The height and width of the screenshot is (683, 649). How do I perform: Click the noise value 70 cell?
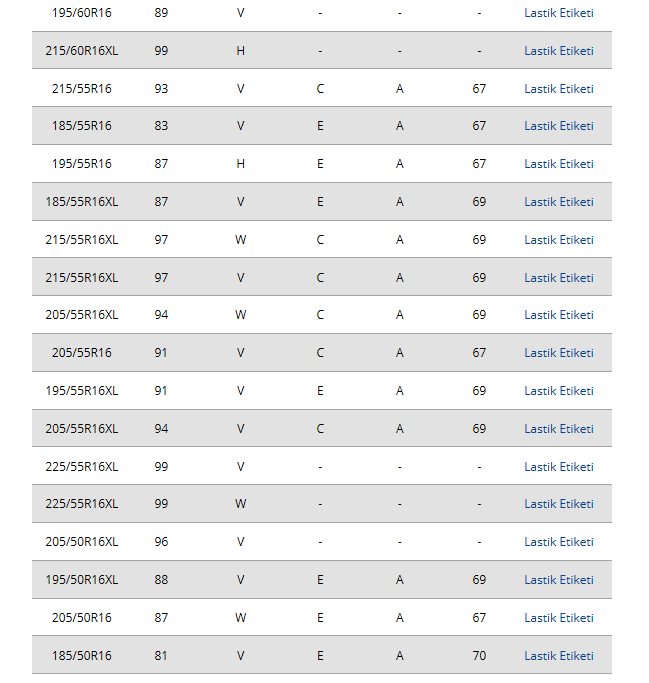(x=479, y=656)
